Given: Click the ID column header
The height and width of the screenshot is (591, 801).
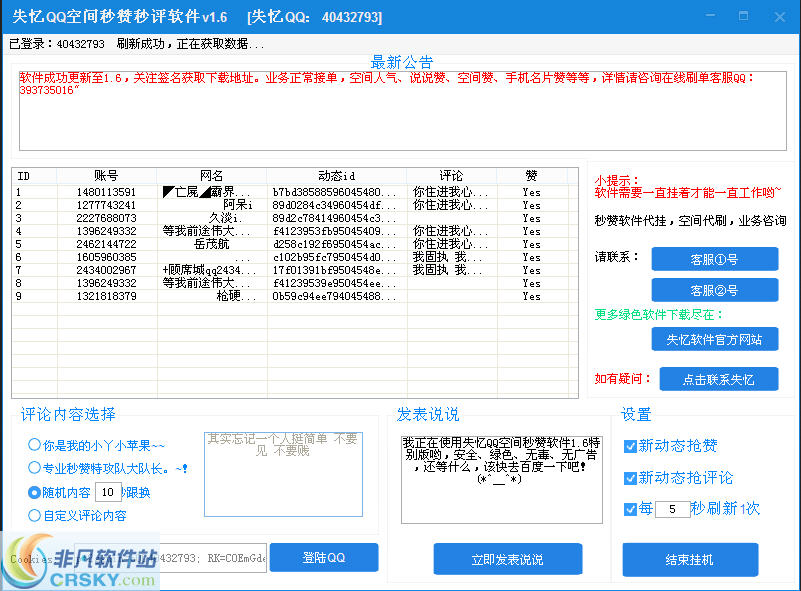Looking at the screenshot, I should (x=35, y=176).
